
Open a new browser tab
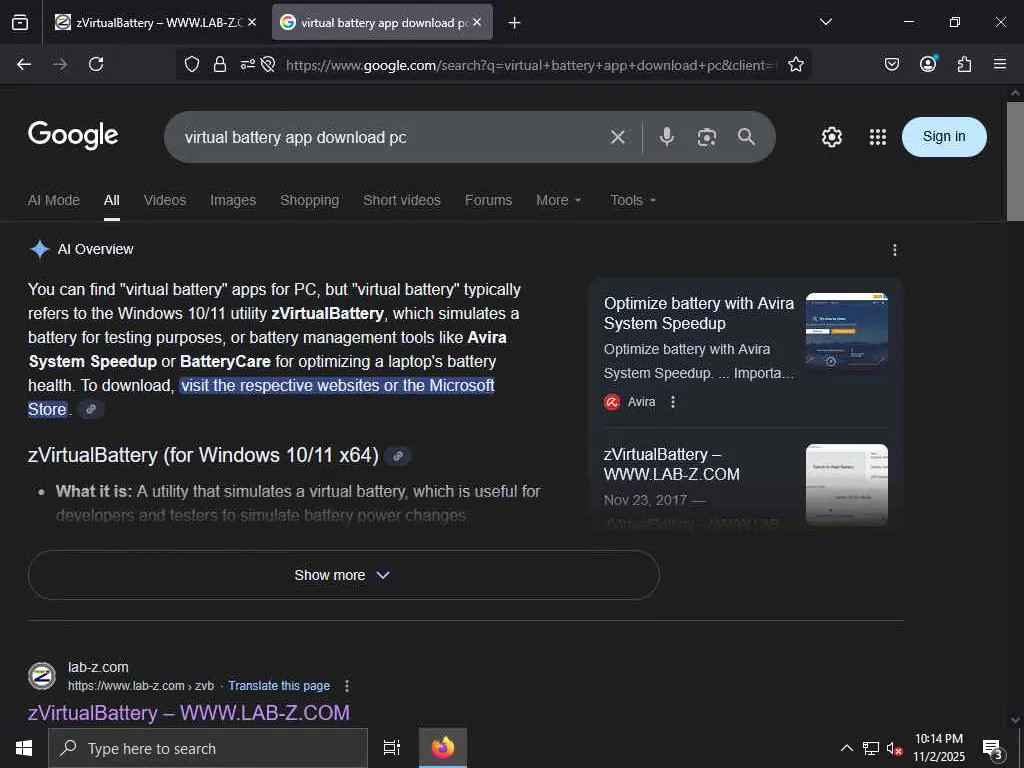(515, 23)
